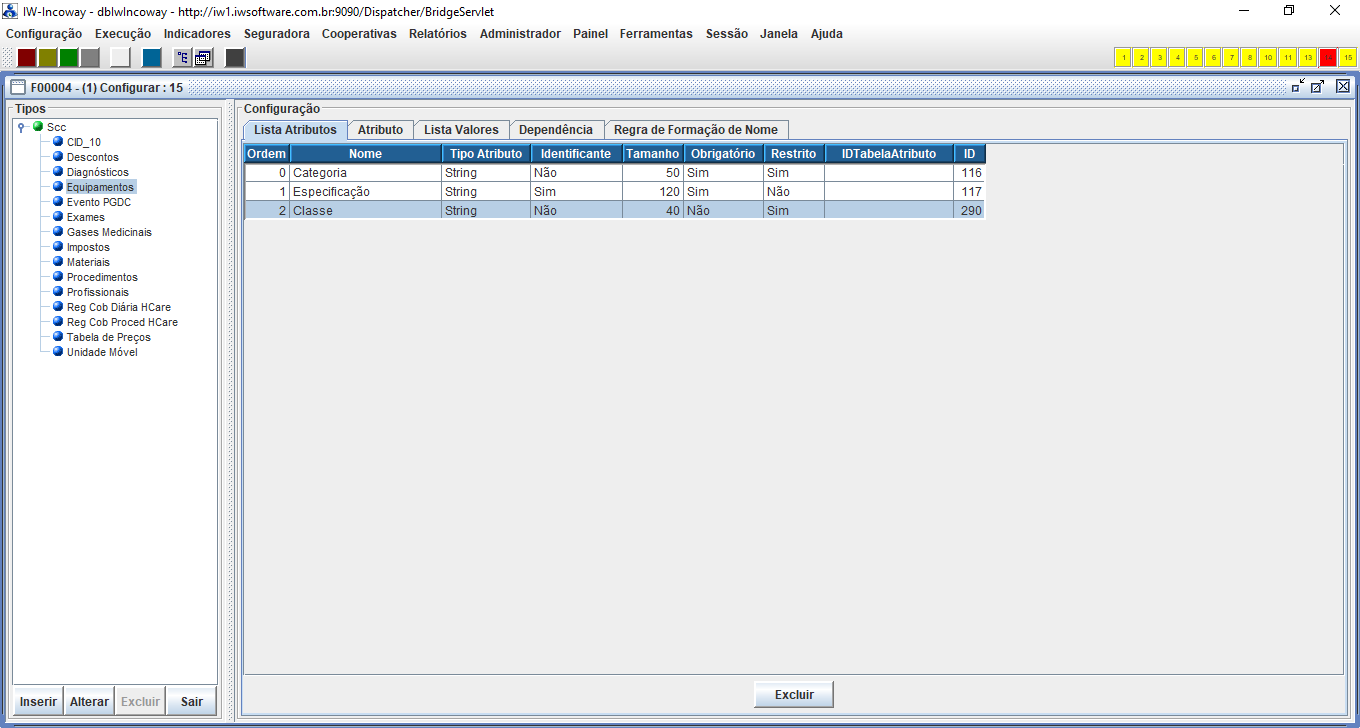Click the tree-structure icon in toolbar
The image size is (1360, 728).
182,58
